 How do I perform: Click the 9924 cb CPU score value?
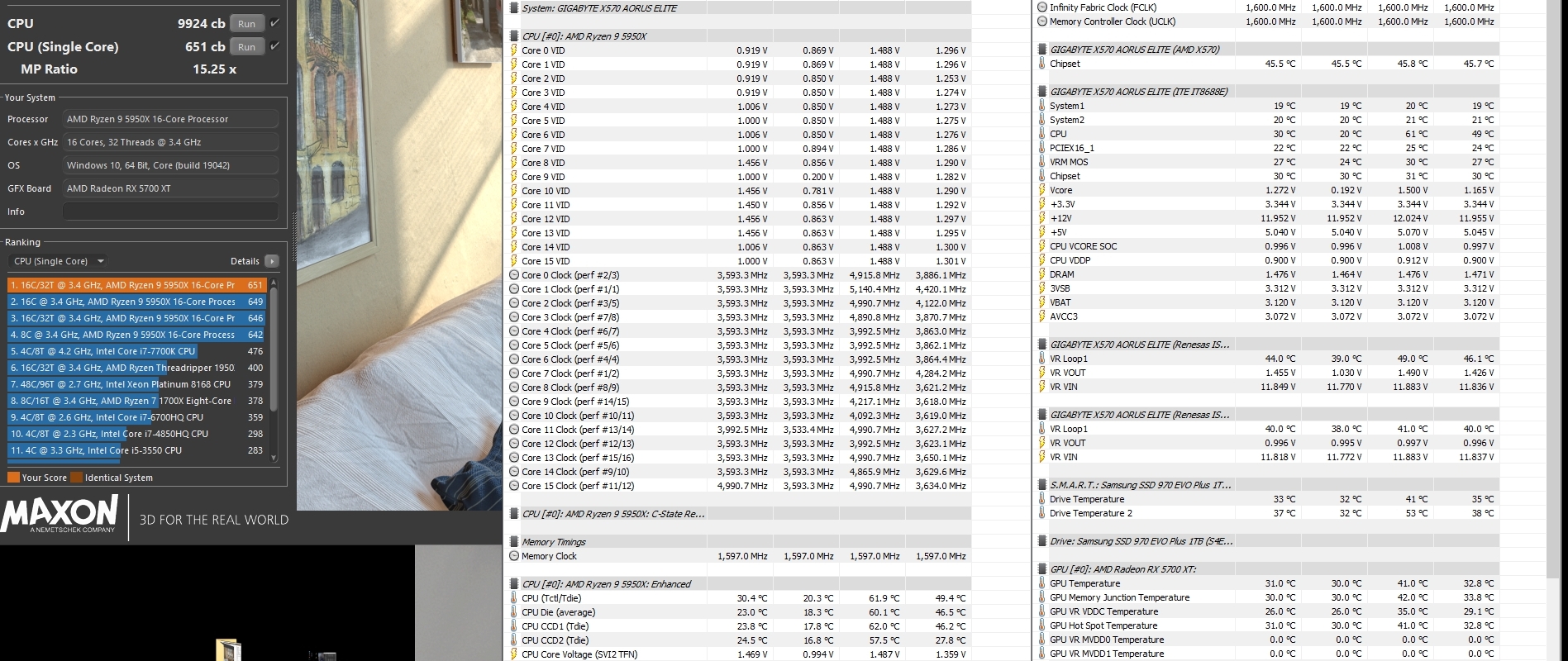[202, 23]
